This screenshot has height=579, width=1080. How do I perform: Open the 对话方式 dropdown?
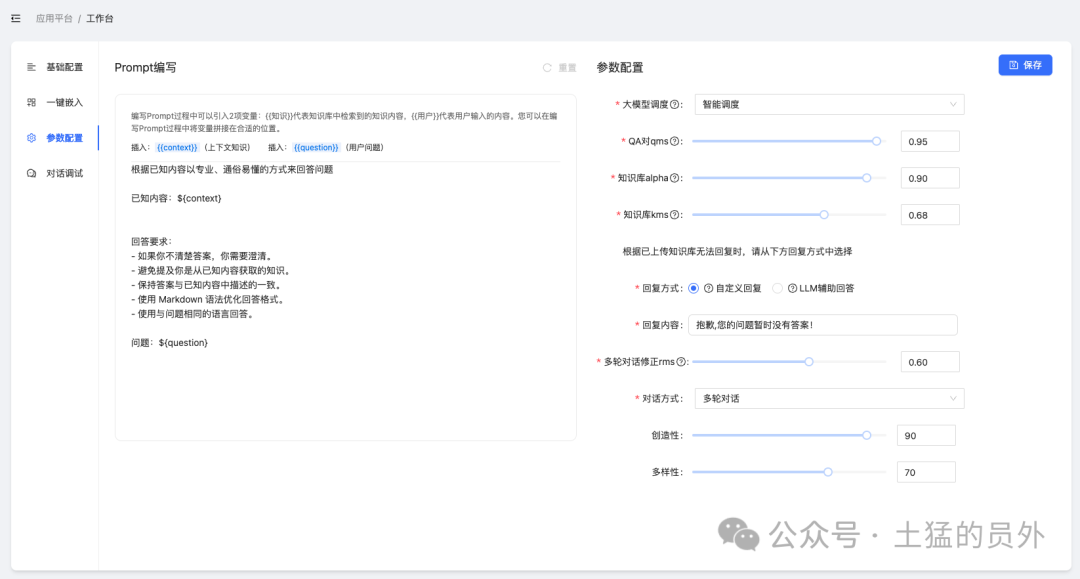pyautogui.click(x=829, y=399)
